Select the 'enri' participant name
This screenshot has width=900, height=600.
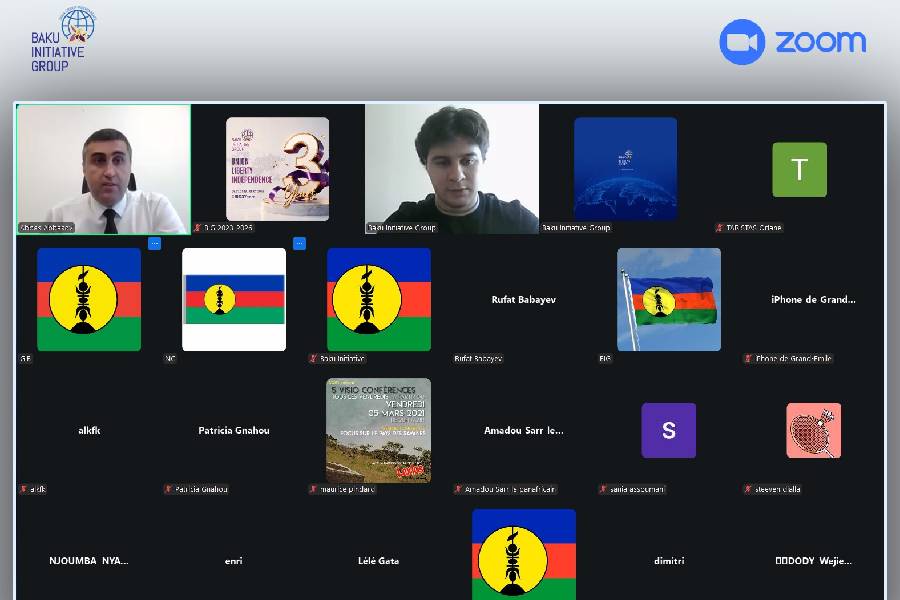click(x=234, y=561)
